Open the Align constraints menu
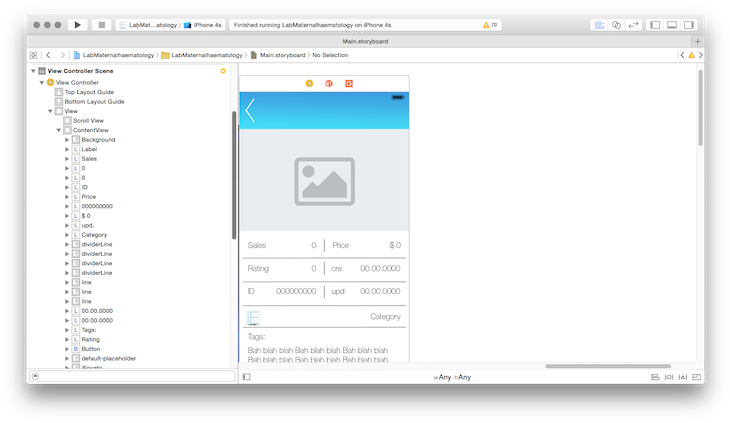 655,377
